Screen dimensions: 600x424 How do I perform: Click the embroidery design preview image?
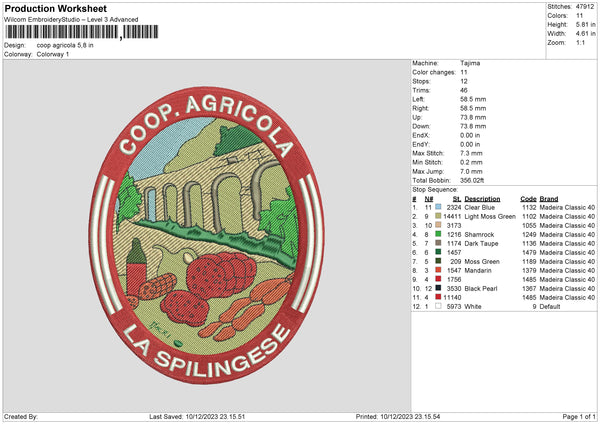(207, 235)
